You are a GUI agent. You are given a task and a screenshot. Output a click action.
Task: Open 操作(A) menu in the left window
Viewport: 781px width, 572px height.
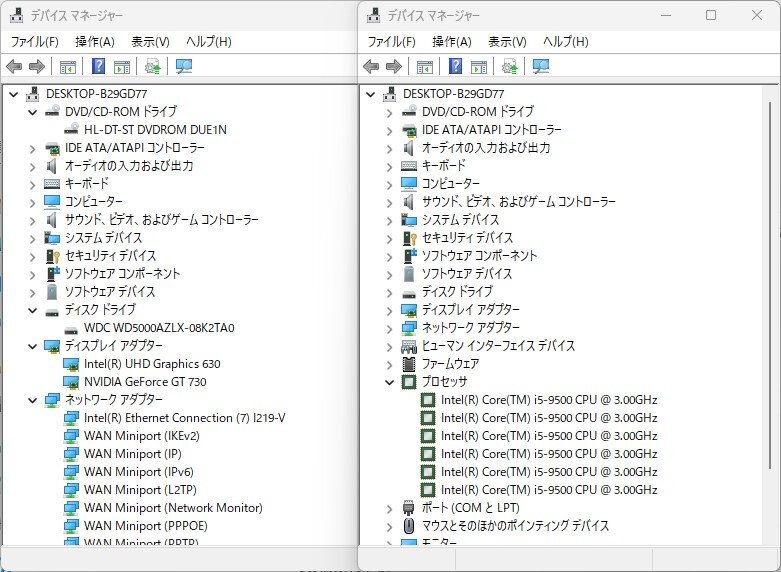click(94, 42)
